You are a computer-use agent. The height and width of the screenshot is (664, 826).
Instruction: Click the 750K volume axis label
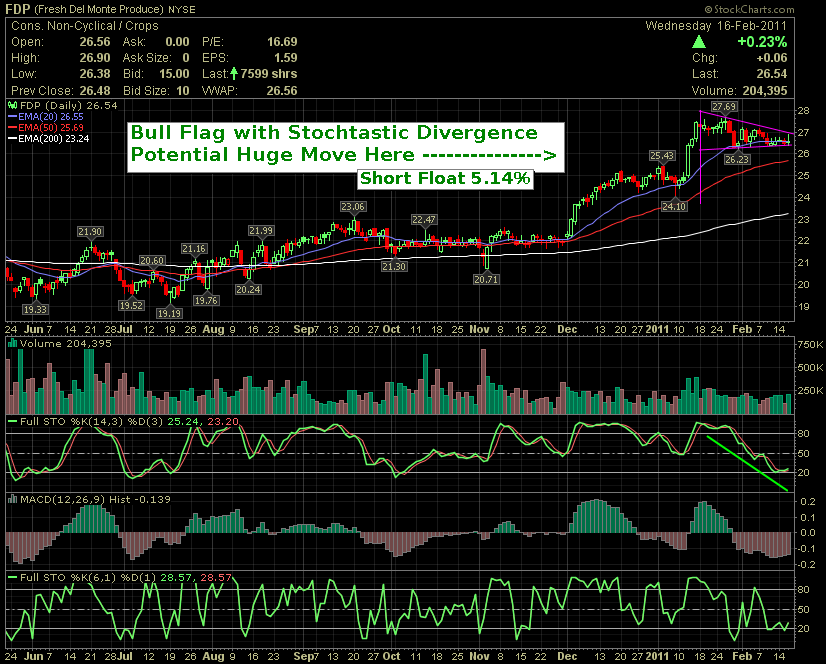pyautogui.click(x=810, y=345)
